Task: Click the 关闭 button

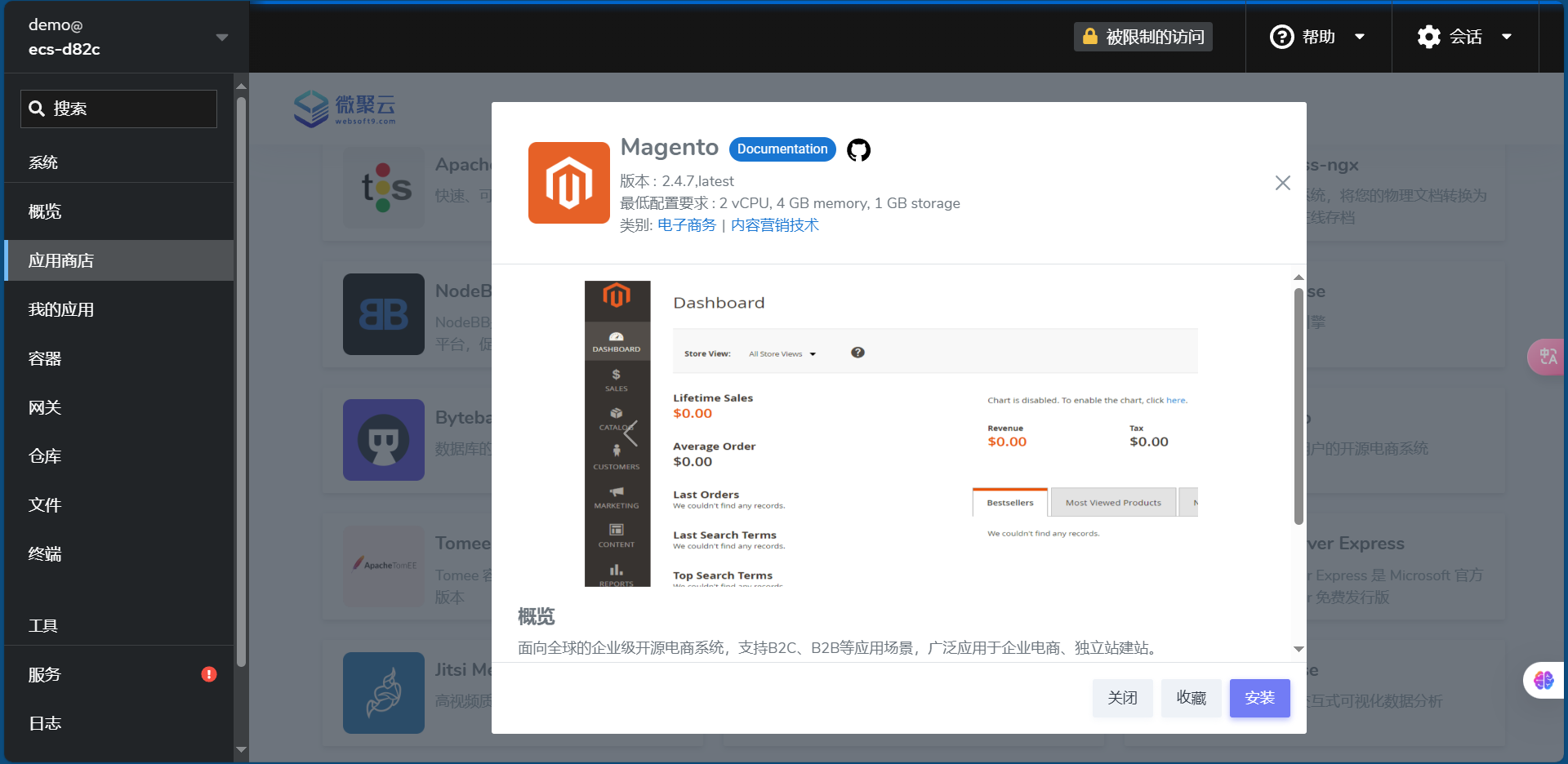Action: pyautogui.click(x=1123, y=699)
